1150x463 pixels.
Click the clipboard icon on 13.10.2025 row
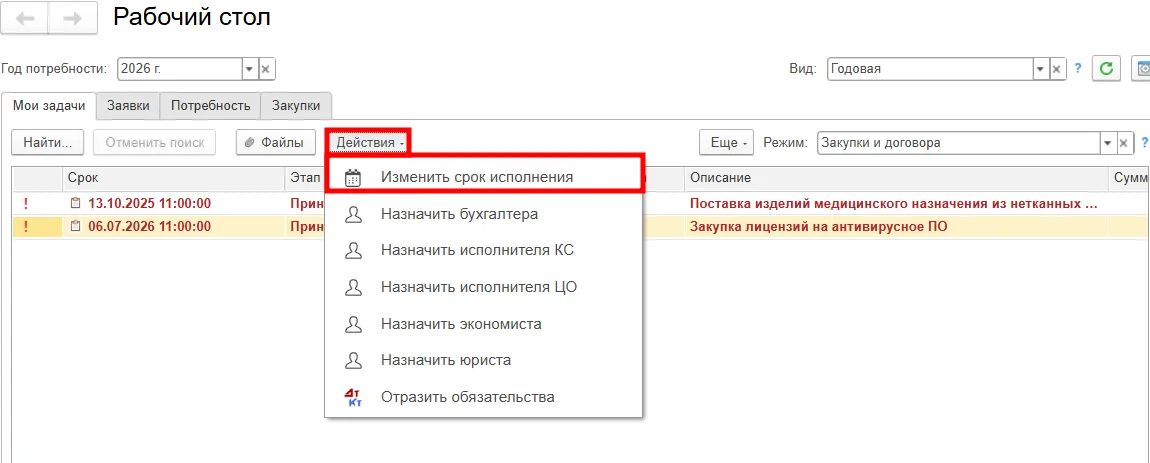point(75,203)
